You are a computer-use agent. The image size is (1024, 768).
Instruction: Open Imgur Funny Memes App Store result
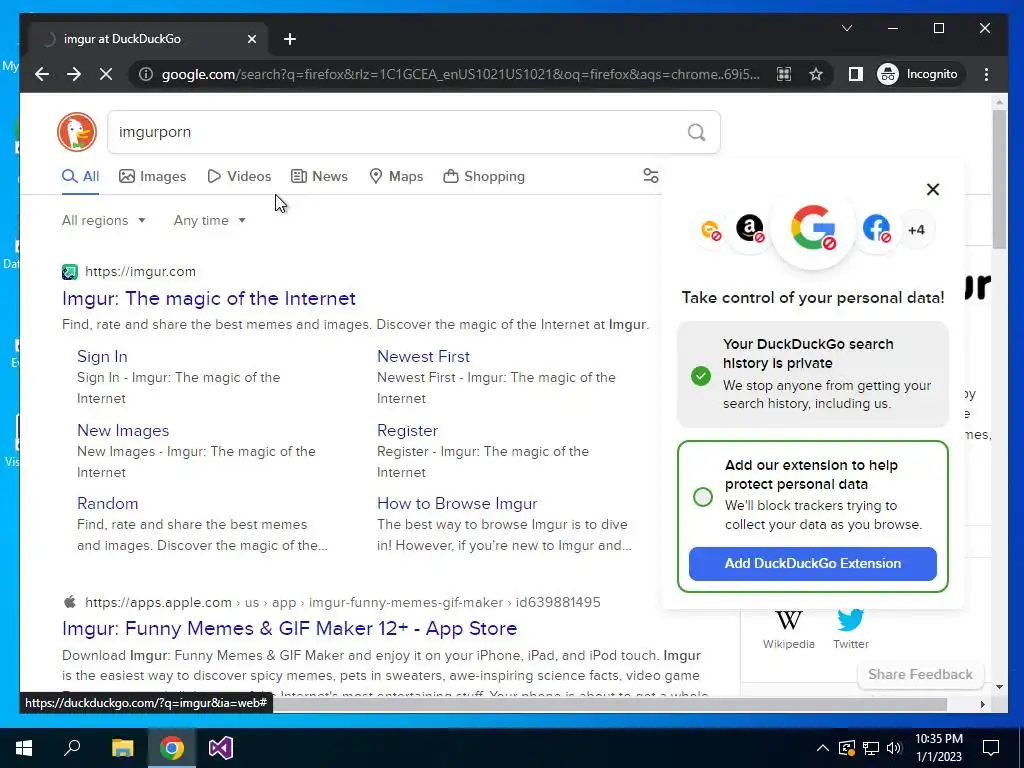[x=289, y=628]
